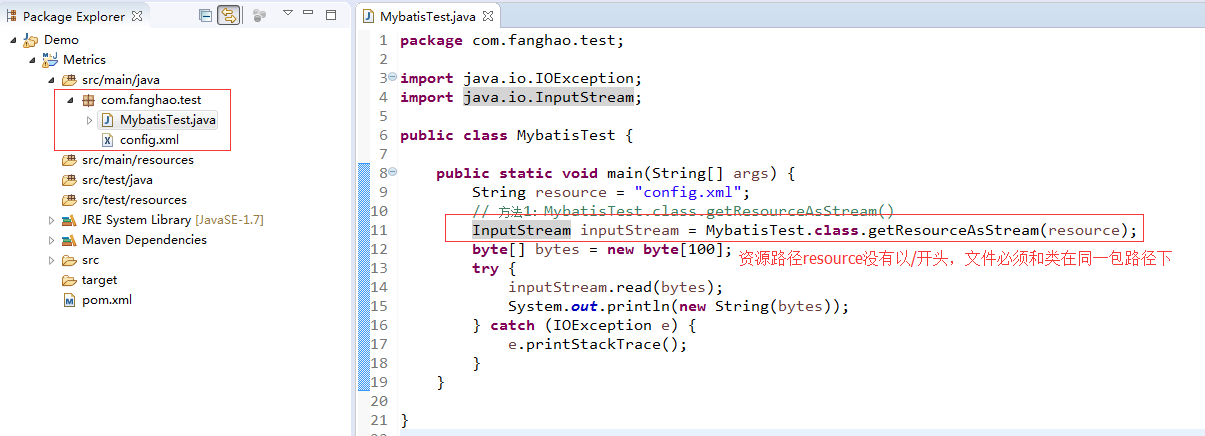This screenshot has height=436, width=1205.
Task: Toggle Link with Editor button
Action: [x=229, y=15]
